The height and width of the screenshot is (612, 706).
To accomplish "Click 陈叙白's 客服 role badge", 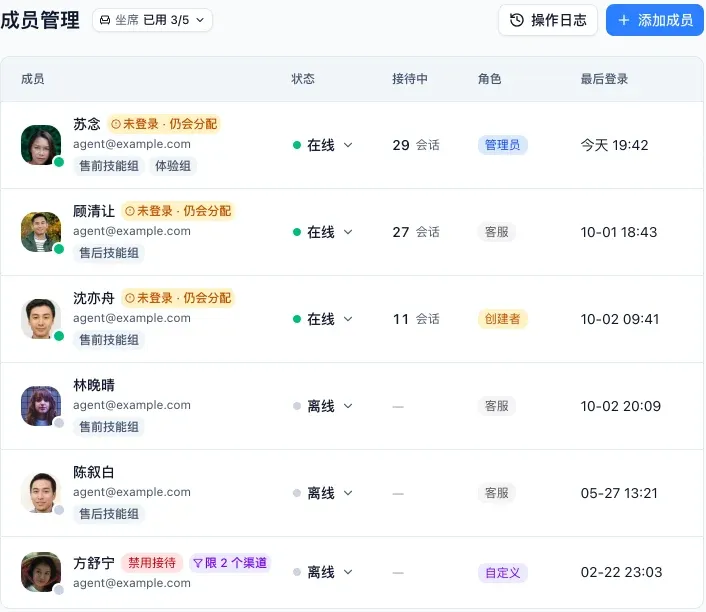I will pyautogui.click(x=497, y=493).
